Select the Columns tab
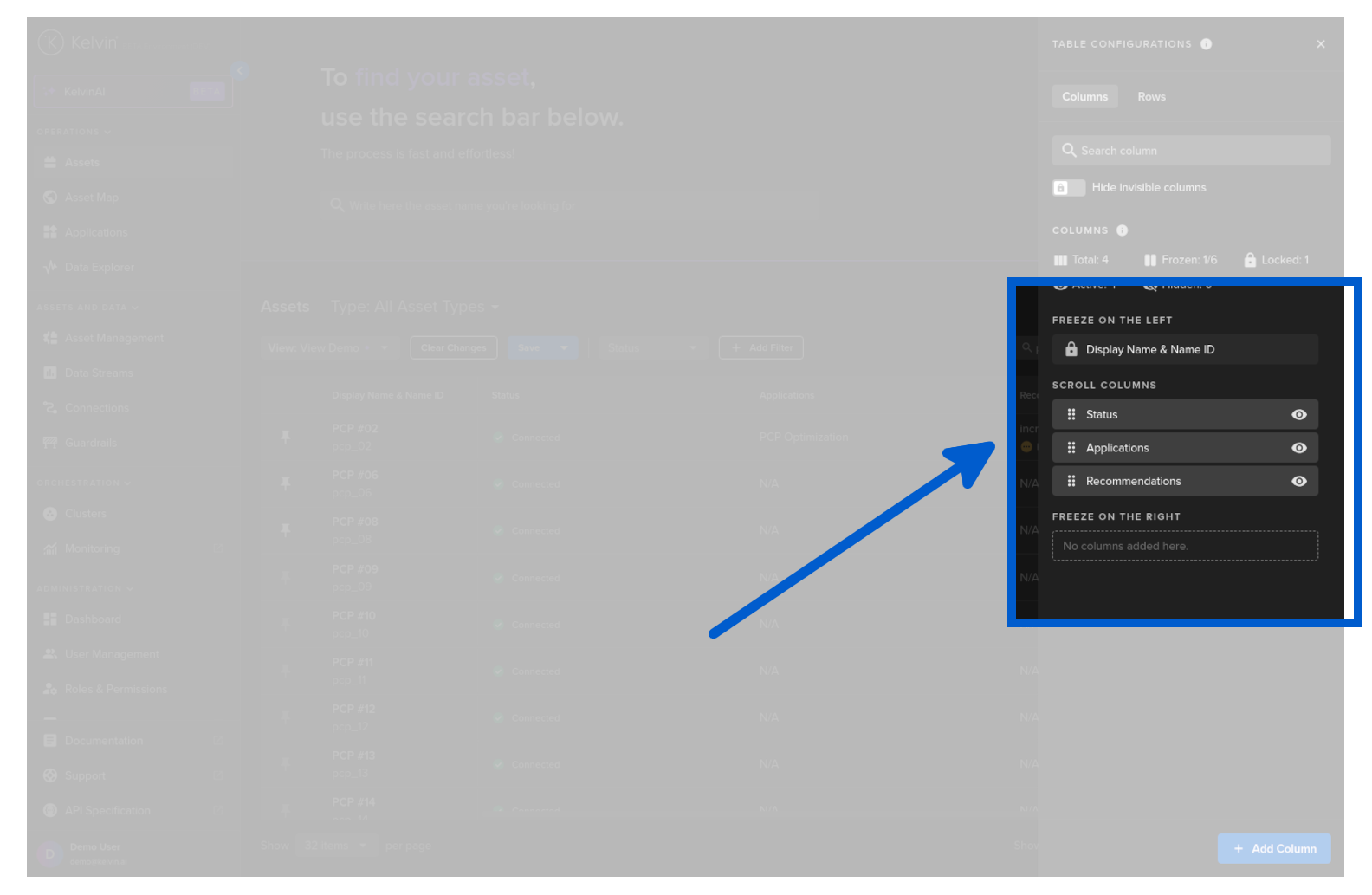 pyautogui.click(x=1084, y=97)
